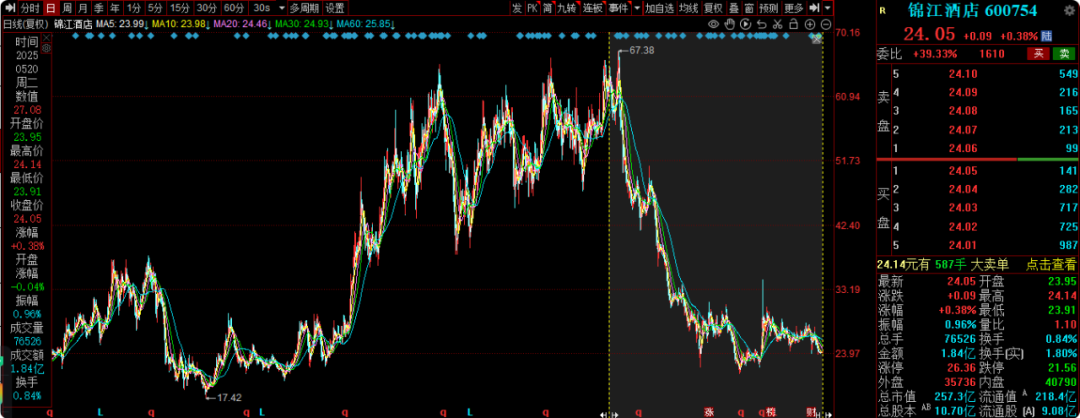1080x418 pixels.
Task: Click the 发 toolbar button
Action: 517,8
